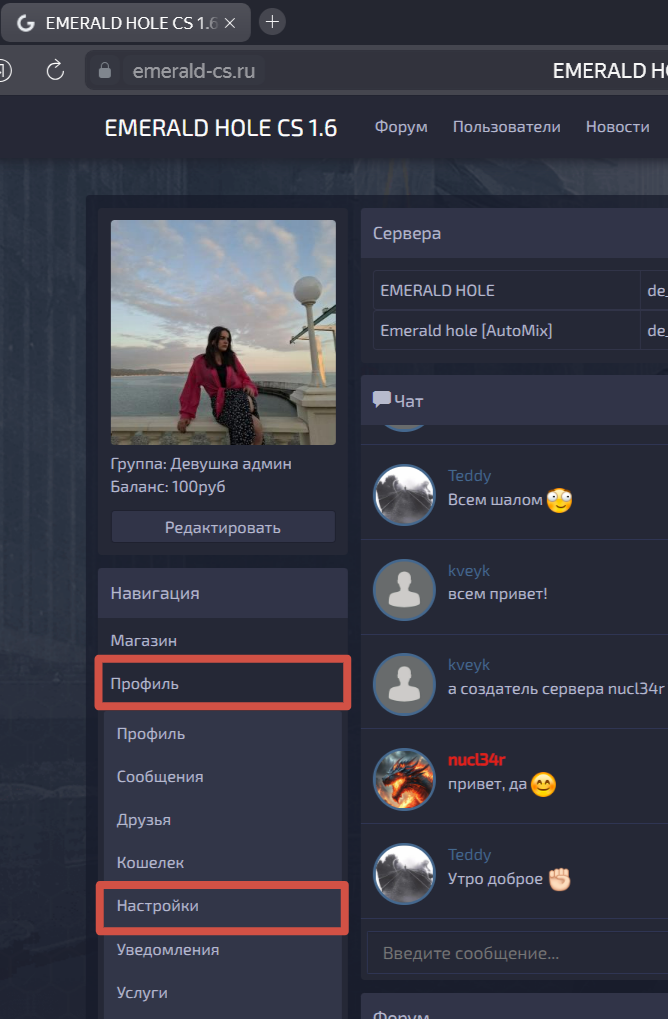Click Teddy's avatar beside Утро доброе

point(404,874)
